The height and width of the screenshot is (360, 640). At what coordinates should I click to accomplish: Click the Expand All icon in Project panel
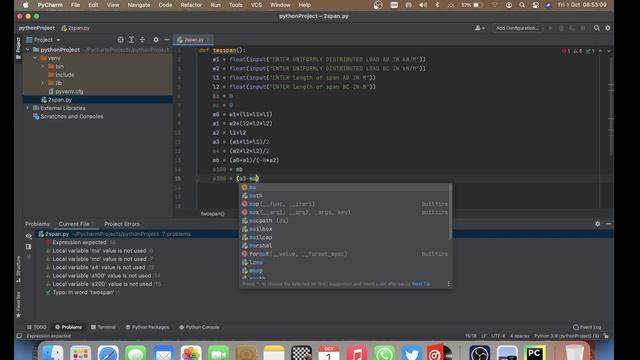click(x=131, y=40)
